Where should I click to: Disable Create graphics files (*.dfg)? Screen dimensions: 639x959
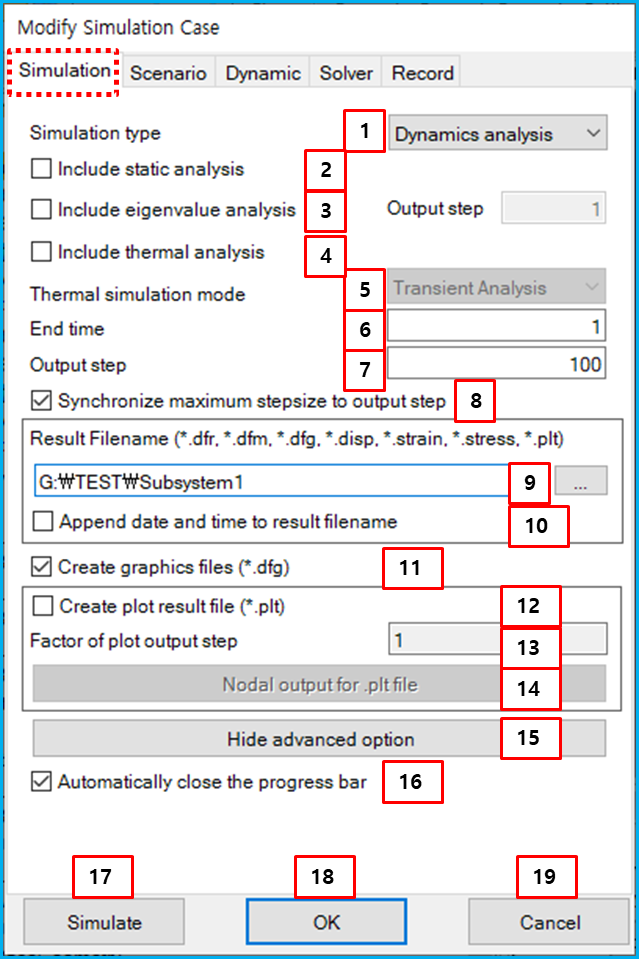coord(41,567)
